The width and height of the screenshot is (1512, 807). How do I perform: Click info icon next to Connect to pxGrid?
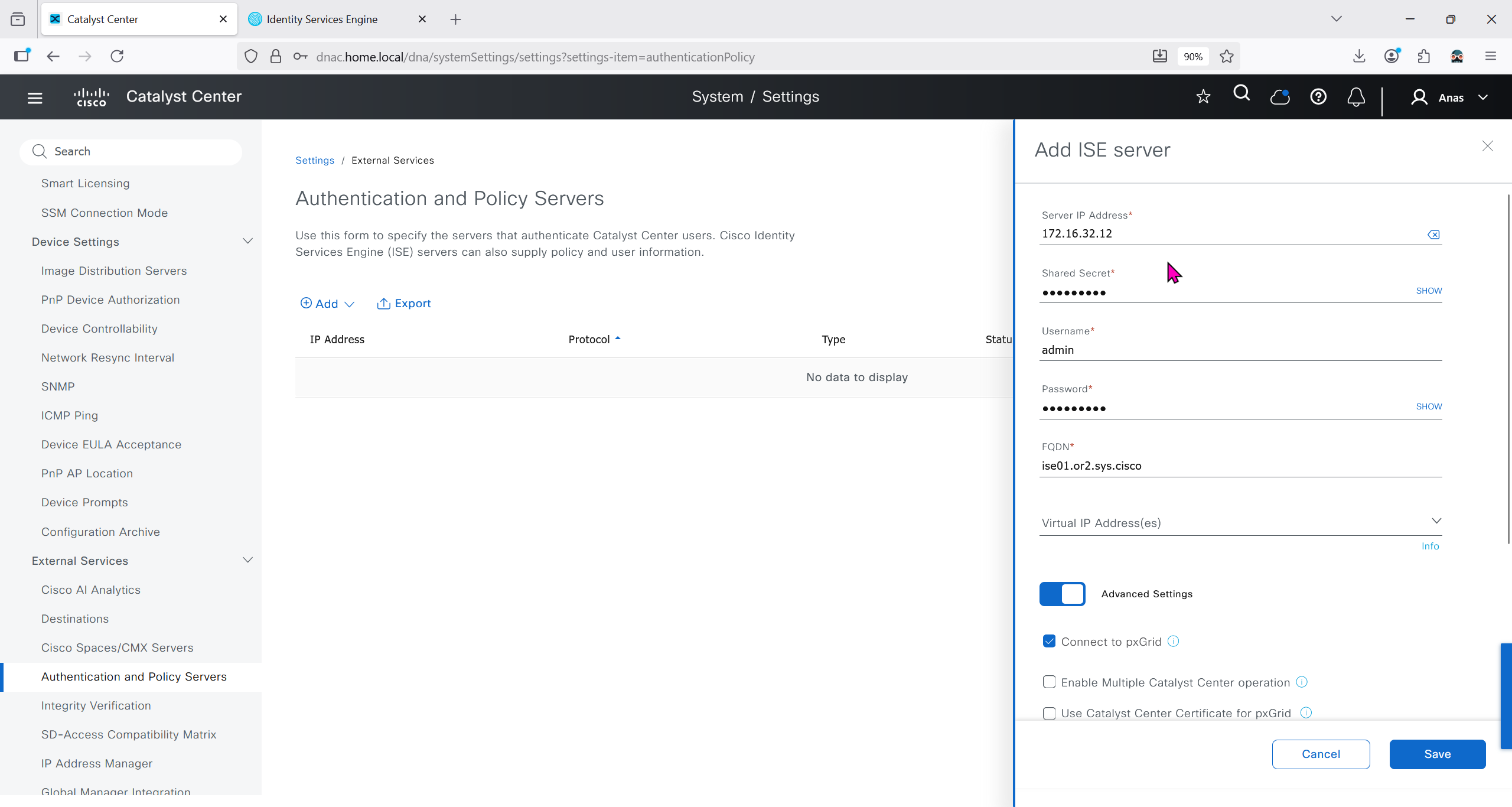click(1174, 642)
